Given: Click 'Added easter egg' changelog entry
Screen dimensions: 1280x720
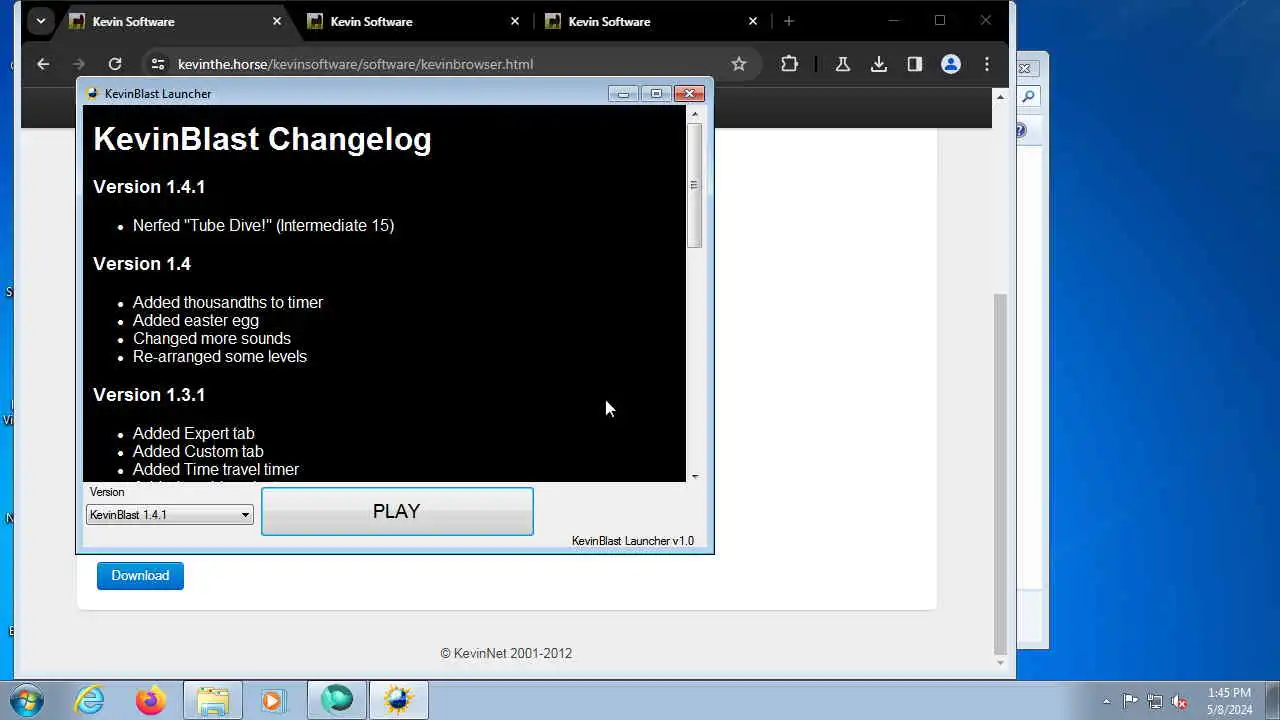Looking at the screenshot, I should pos(196,321).
